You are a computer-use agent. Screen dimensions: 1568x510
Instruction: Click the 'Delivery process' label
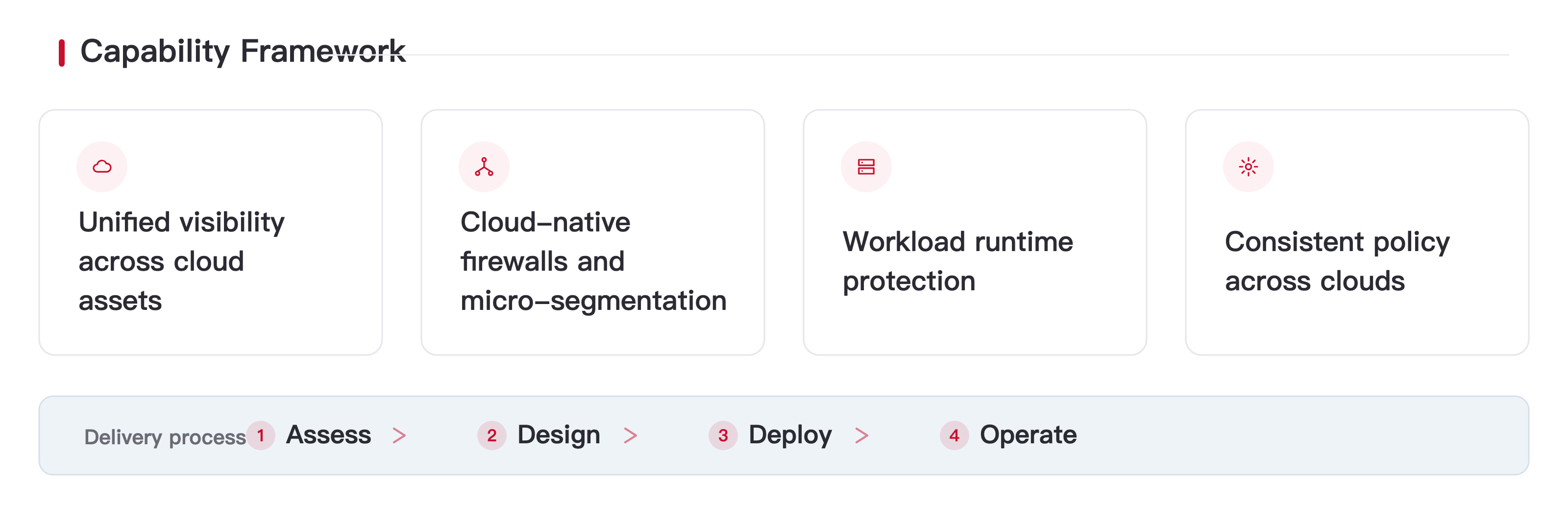pyautogui.click(x=165, y=437)
